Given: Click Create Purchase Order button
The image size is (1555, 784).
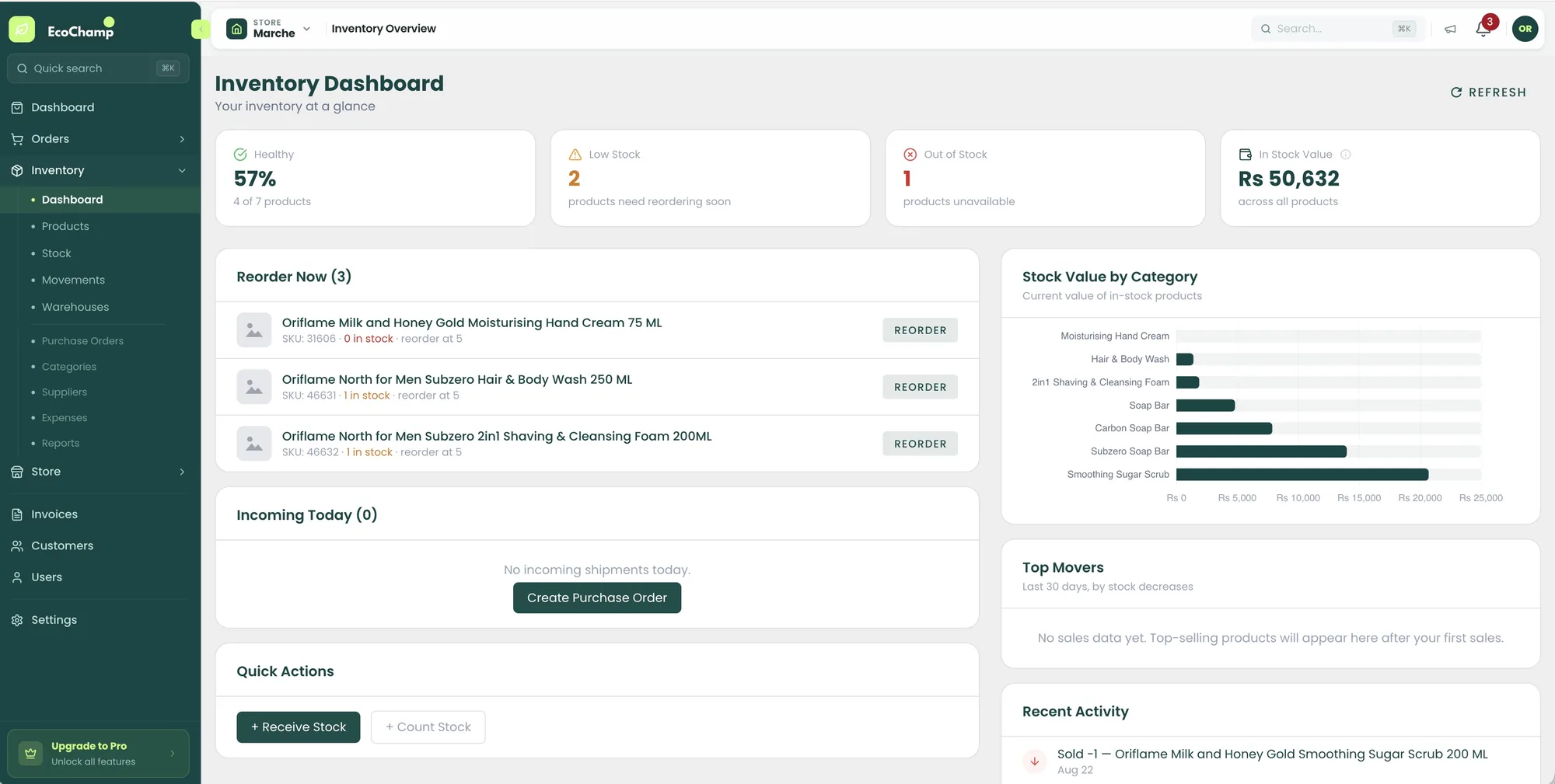Looking at the screenshot, I should [x=597, y=598].
